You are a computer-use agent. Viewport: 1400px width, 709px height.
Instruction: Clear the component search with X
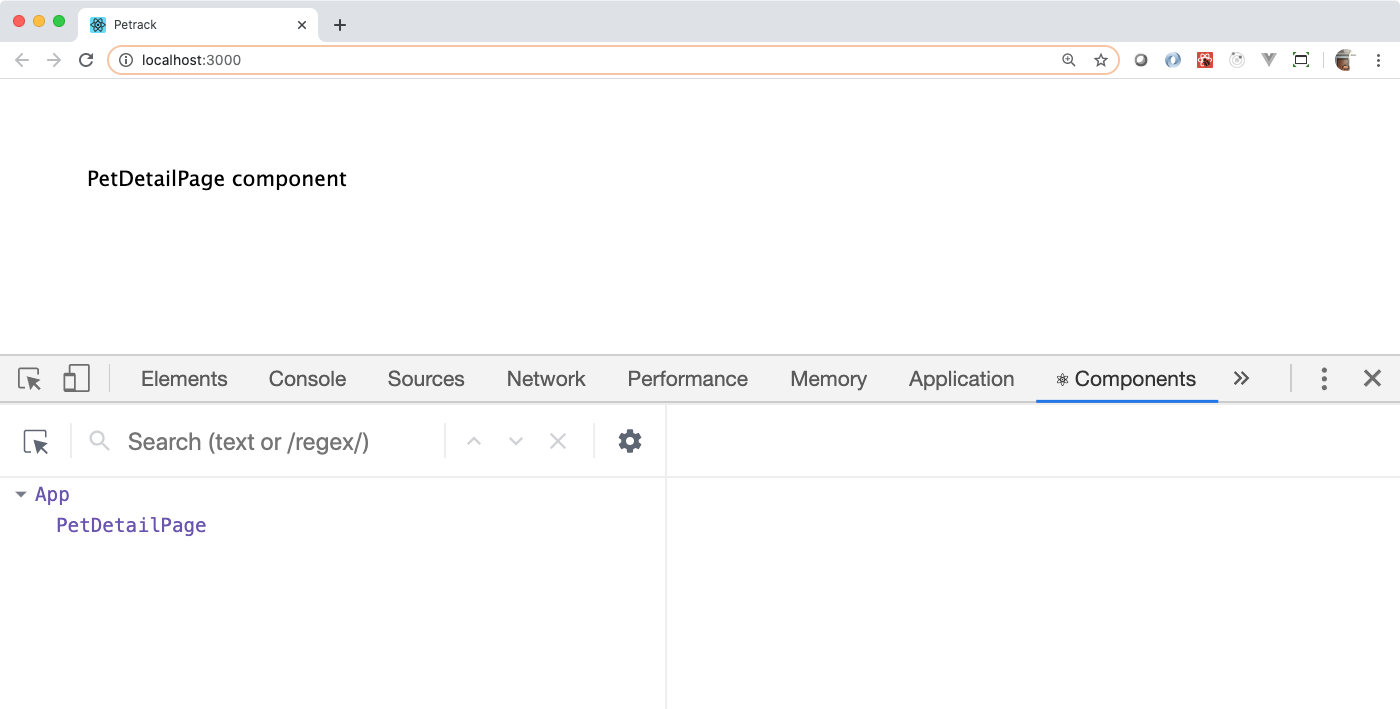[x=558, y=442]
